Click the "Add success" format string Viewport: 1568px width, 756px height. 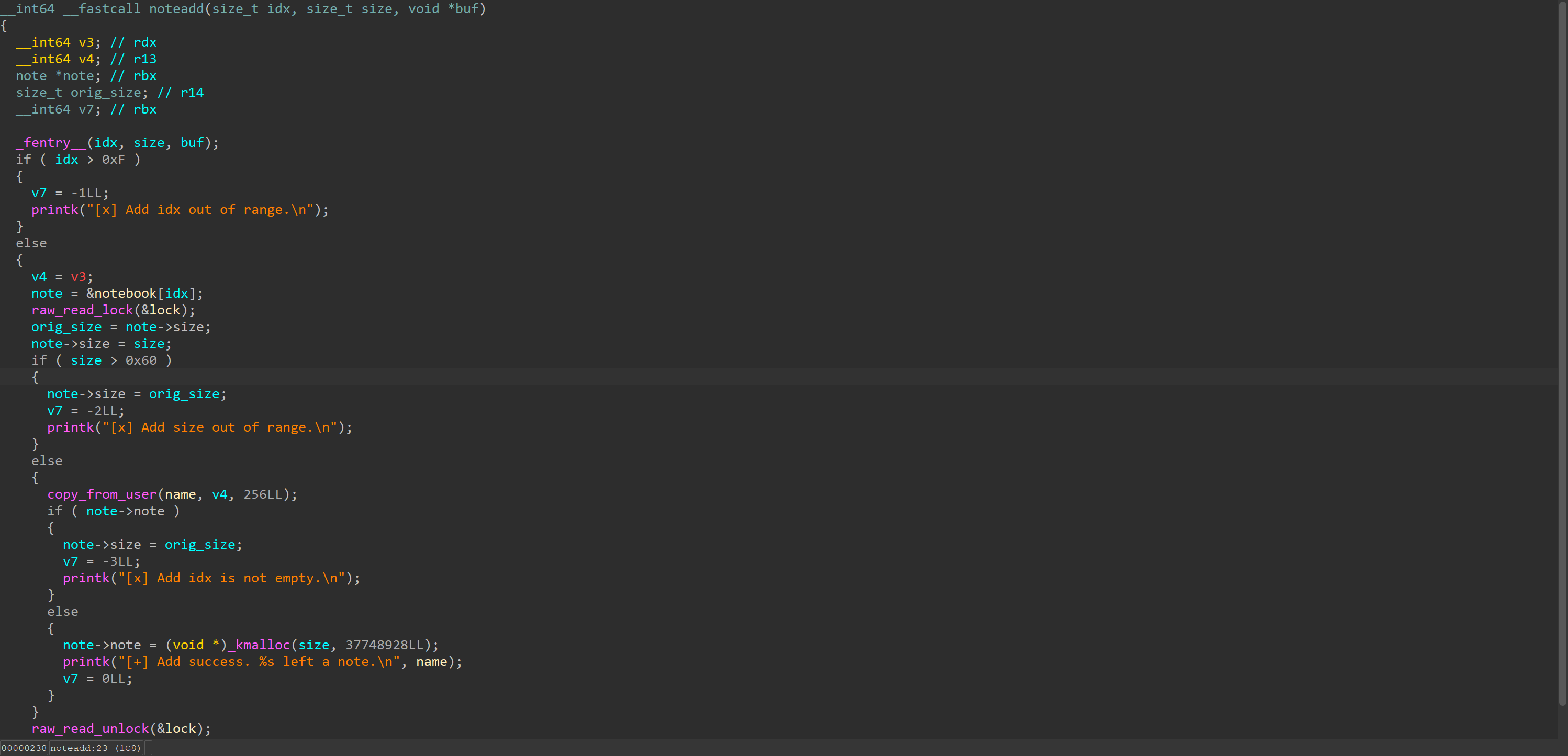259,662
